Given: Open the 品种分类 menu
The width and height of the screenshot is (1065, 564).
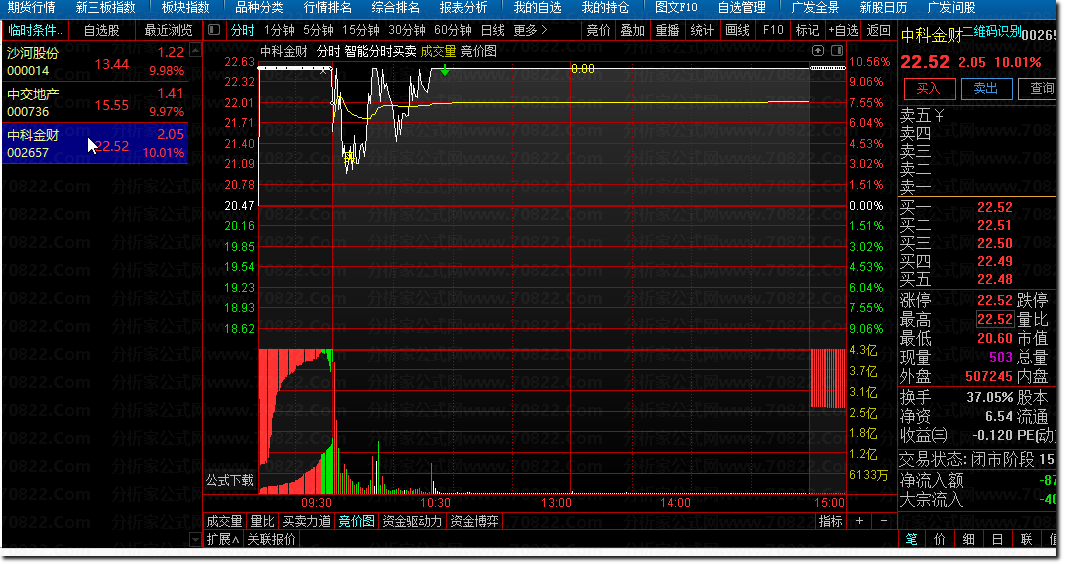Looking at the screenshot, I should (259, 8).
